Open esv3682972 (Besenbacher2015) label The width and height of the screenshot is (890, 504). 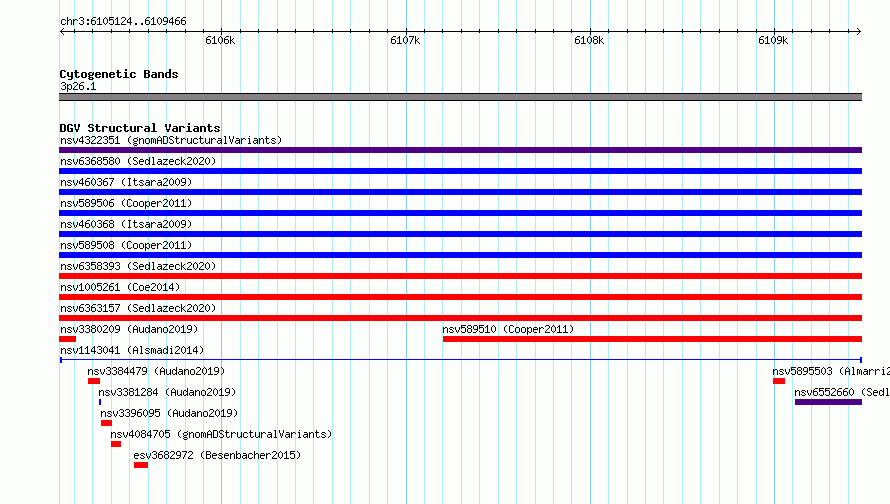(217, 455)
